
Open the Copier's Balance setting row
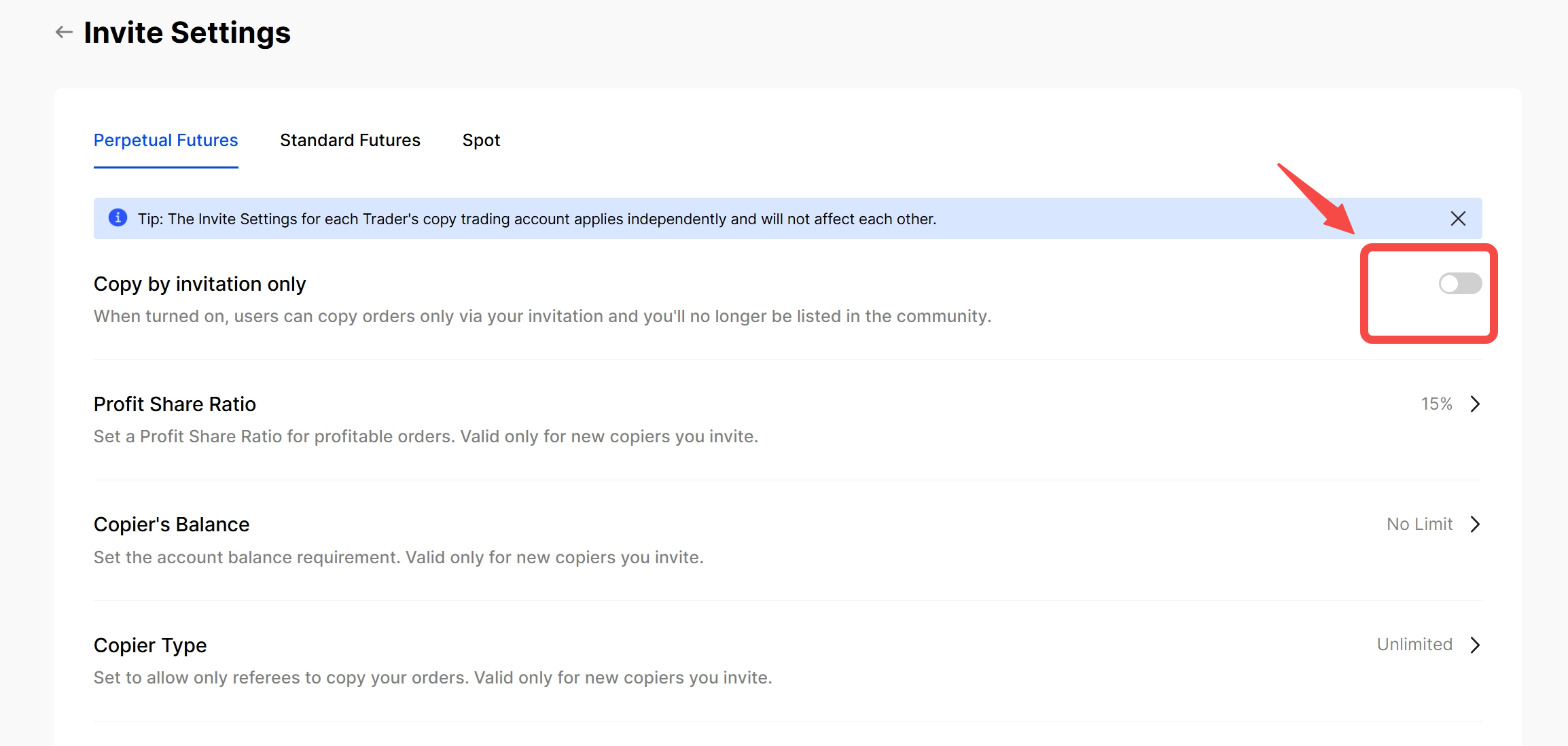point(171,525)
